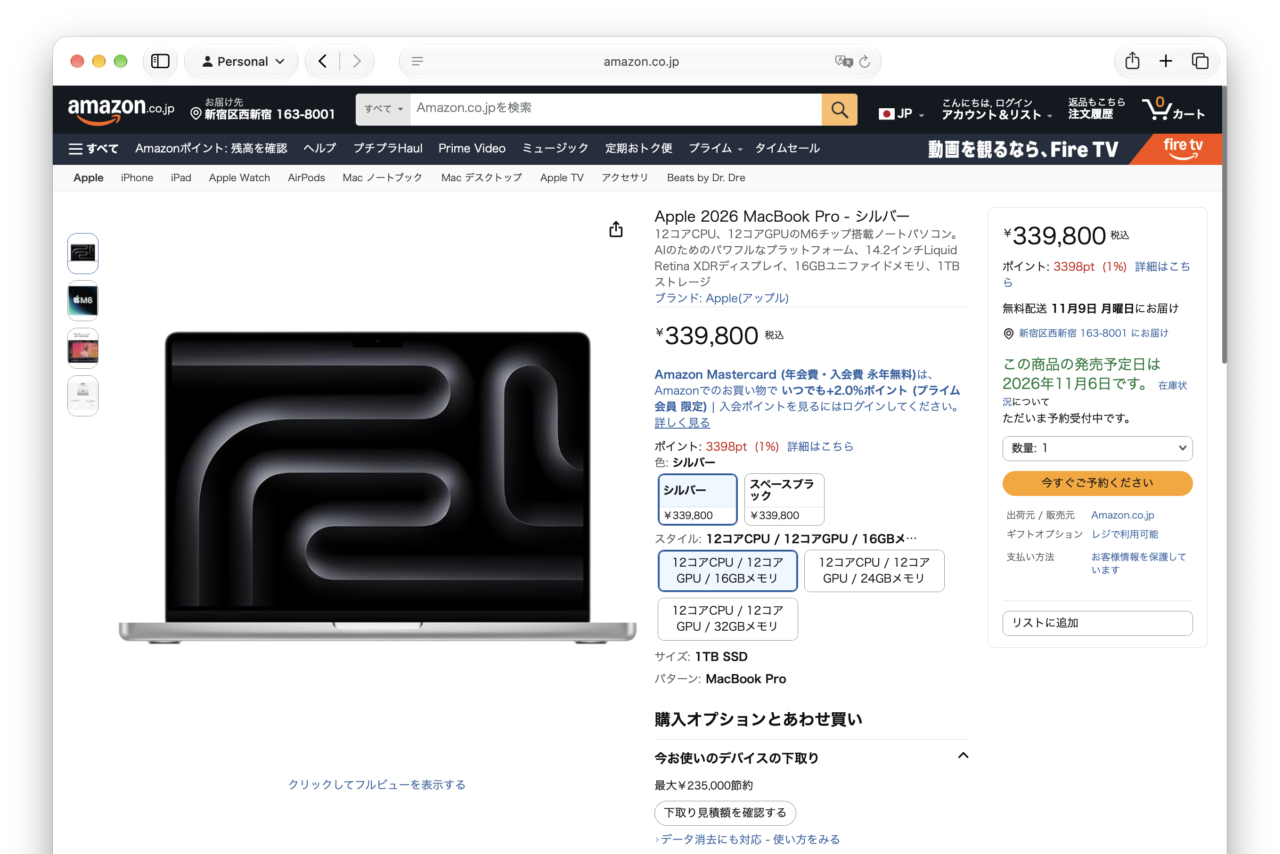This screenshot has height=854, width=1280.
Task: Open the 数量: 1 quantity dropdown
Action: coord(1097,448)
